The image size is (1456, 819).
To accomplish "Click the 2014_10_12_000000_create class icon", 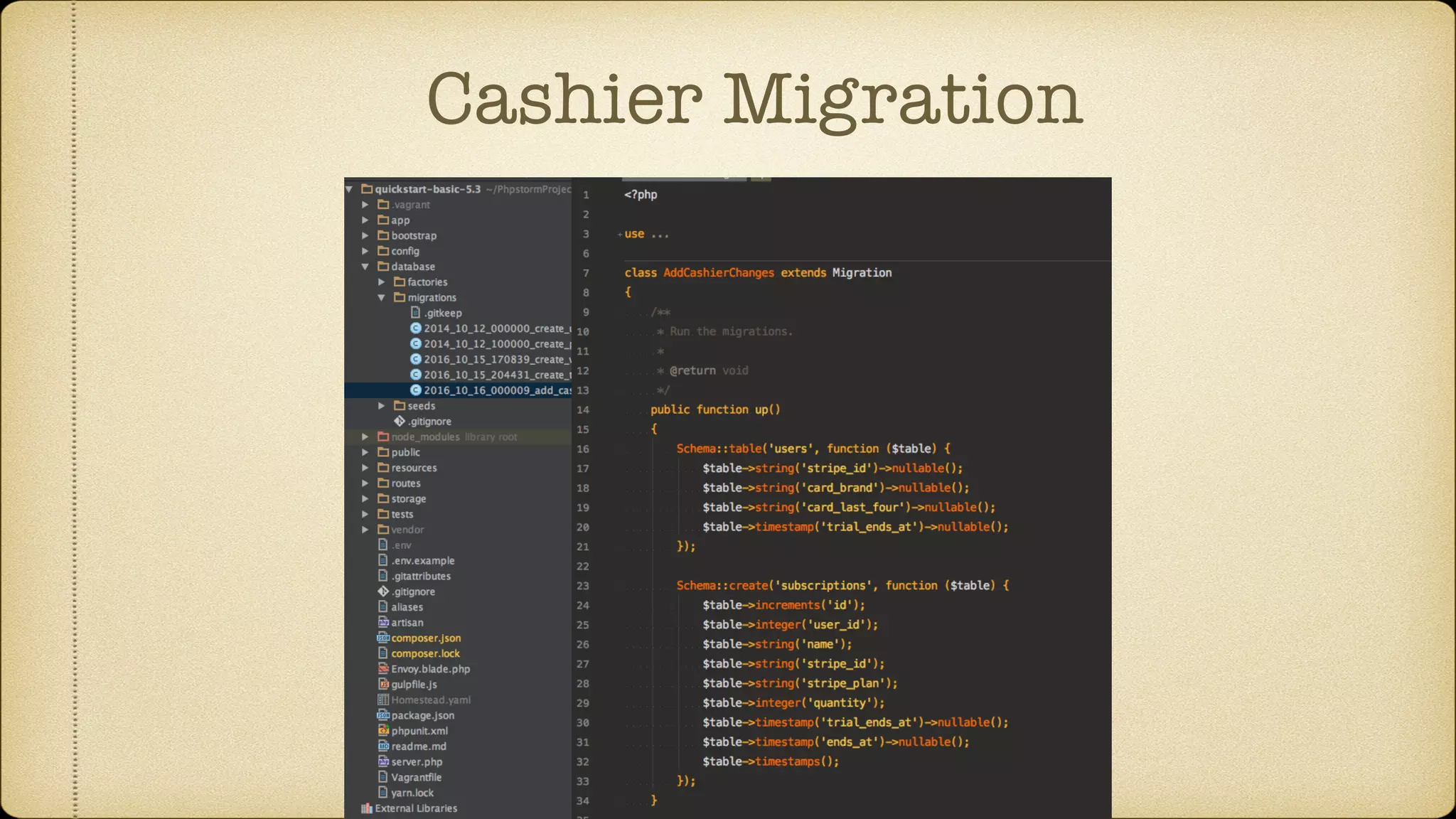I will (x=416, y=328).
